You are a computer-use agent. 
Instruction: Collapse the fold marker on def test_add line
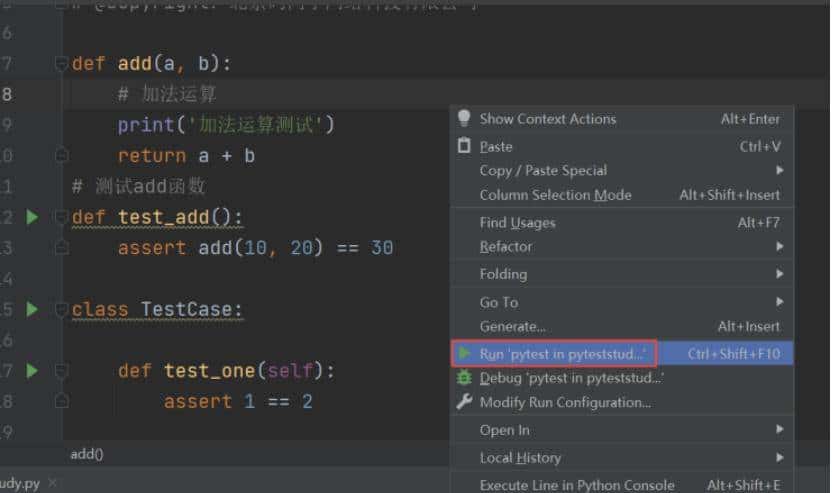(x=61, y=217)
